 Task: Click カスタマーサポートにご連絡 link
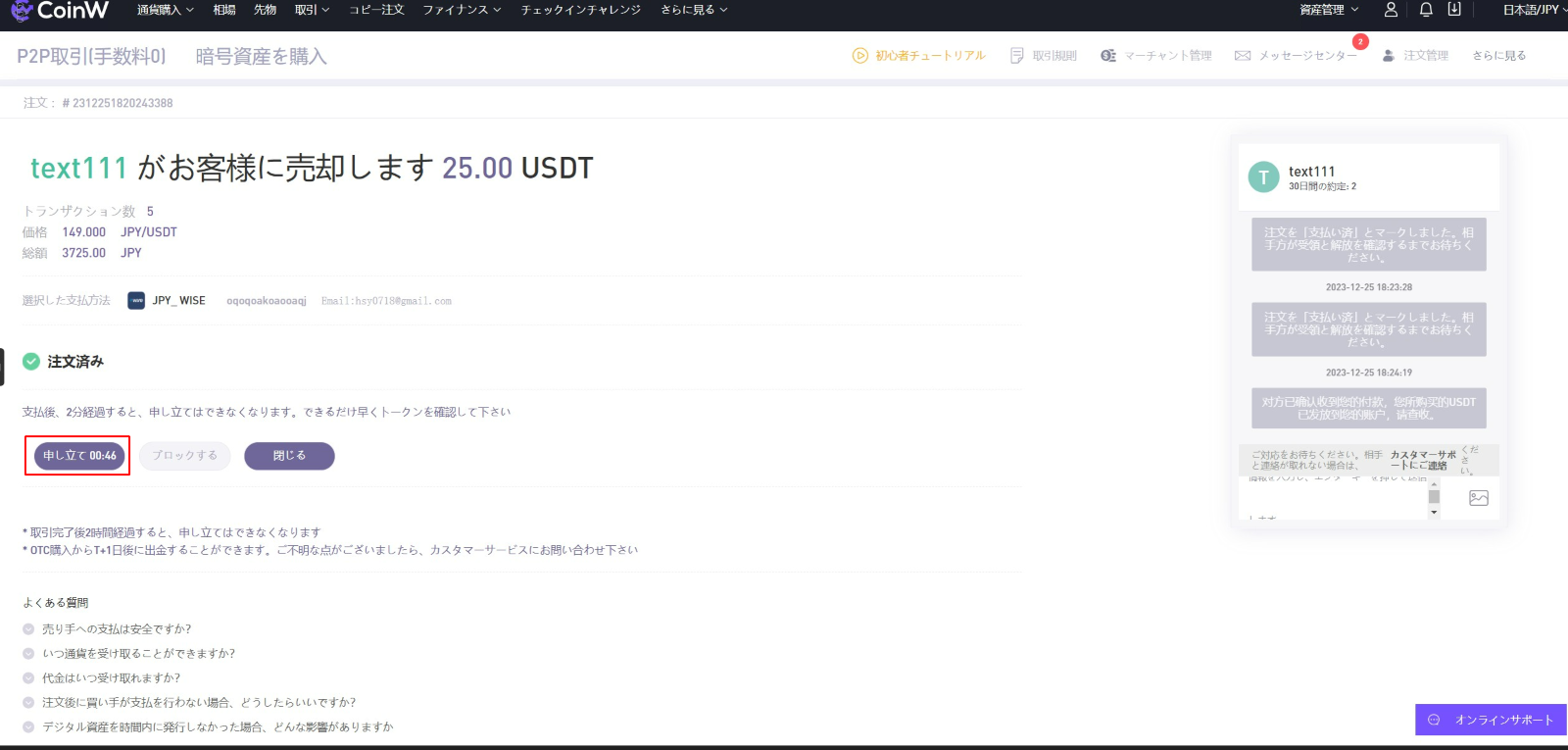(x=1423, y=460)
